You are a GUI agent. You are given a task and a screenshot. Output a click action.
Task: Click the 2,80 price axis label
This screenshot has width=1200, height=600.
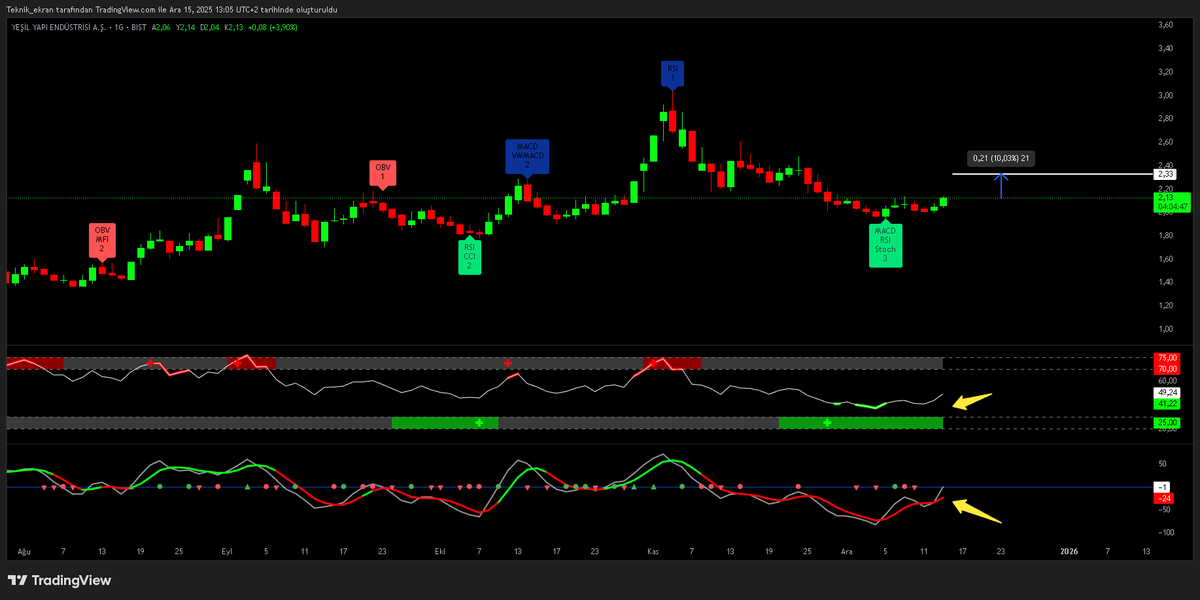(1165, 118)
